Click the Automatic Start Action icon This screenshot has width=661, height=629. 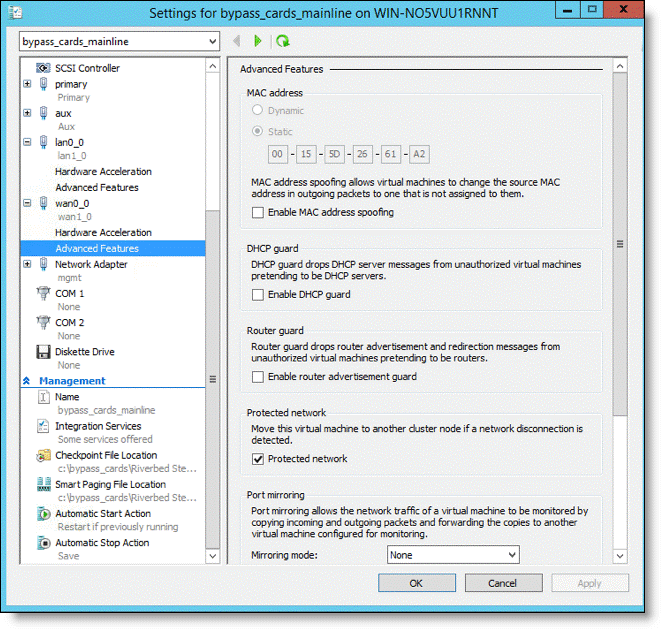coord(43,514)
